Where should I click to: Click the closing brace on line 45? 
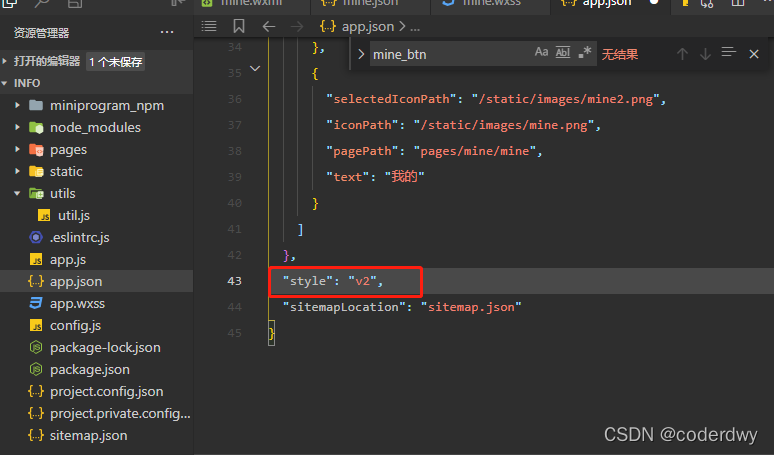[271, 334]
